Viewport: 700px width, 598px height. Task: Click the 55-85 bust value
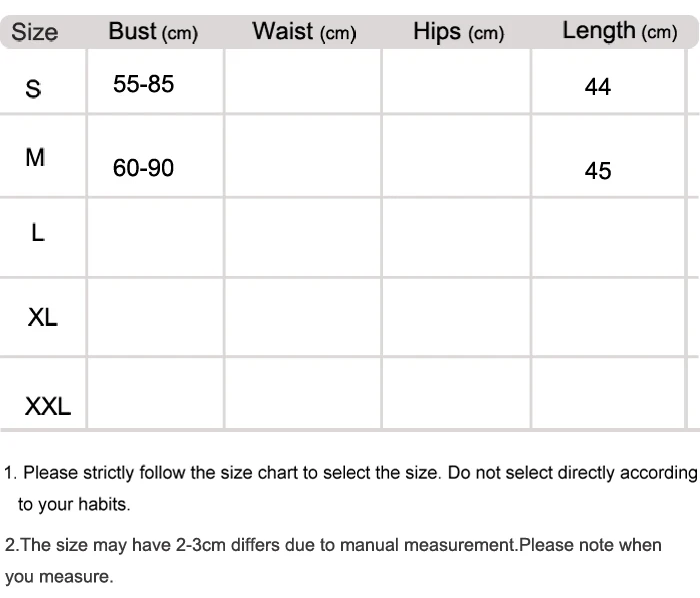pos(143,84)
